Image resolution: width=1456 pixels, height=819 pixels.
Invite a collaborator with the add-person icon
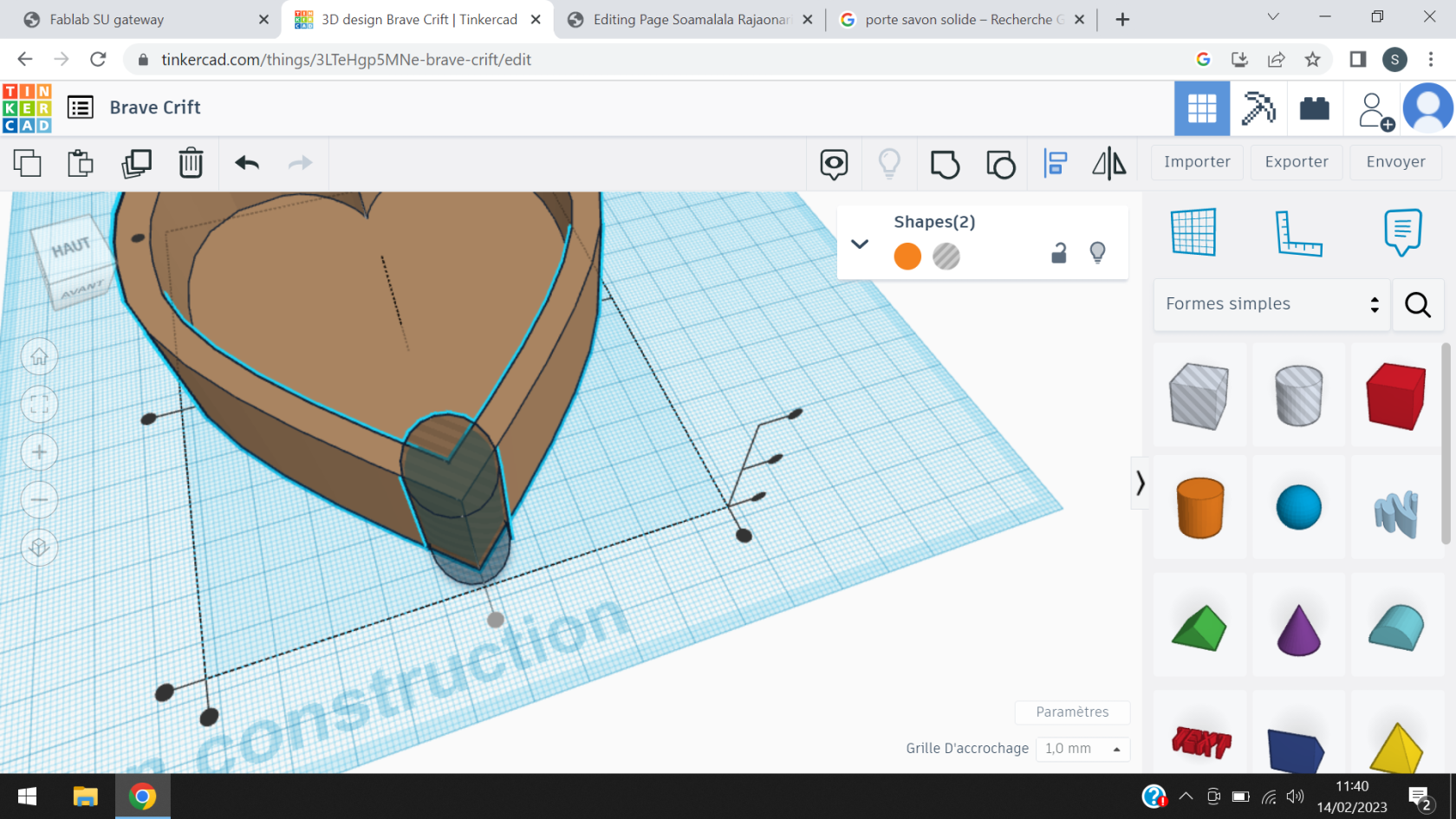[1375, 111]
